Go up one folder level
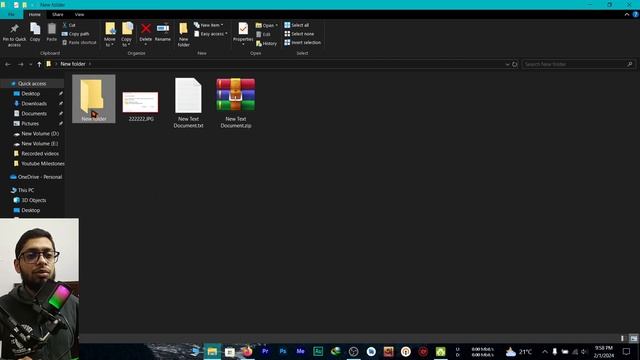Image resolution: width=640 pixels, height=360 pixels. click(39, 64)
